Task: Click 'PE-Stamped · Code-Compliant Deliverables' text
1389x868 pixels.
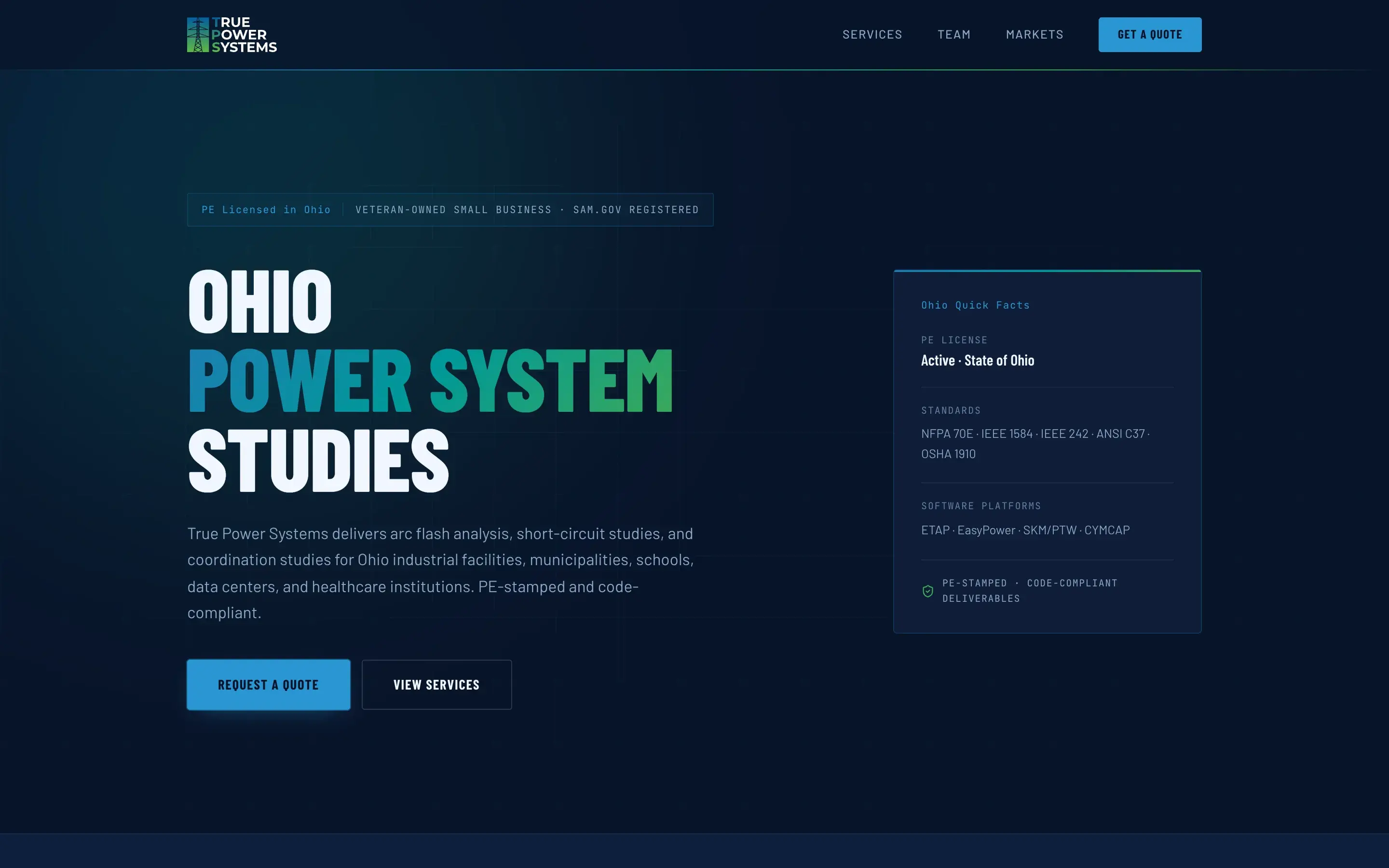Action: coord(1030,591)
